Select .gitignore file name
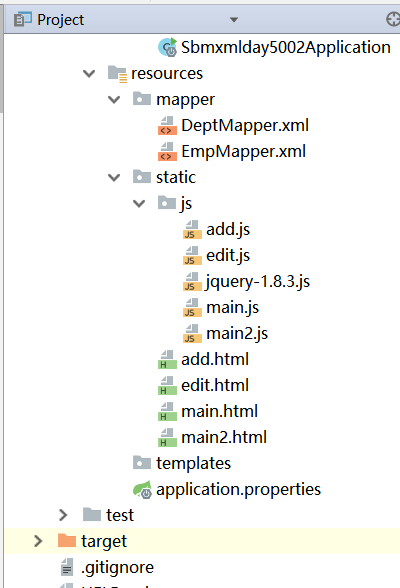The height and width of the screenshot is (588, 400). click(x=117, y=568)
